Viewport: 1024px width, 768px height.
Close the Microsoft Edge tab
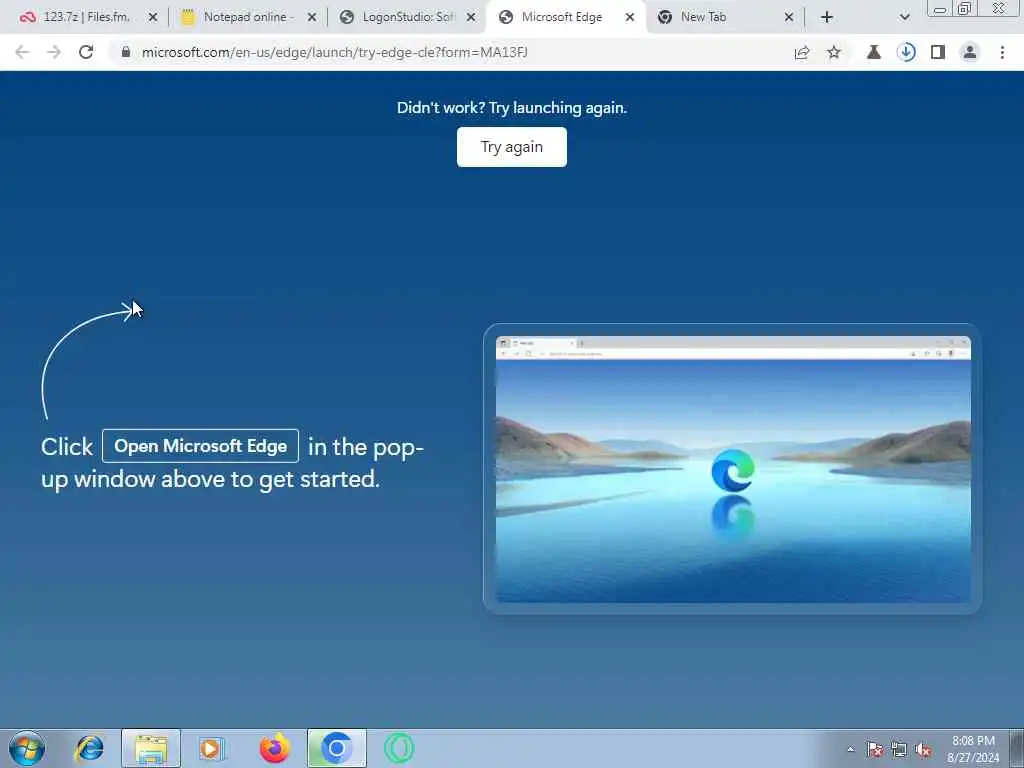630,18
